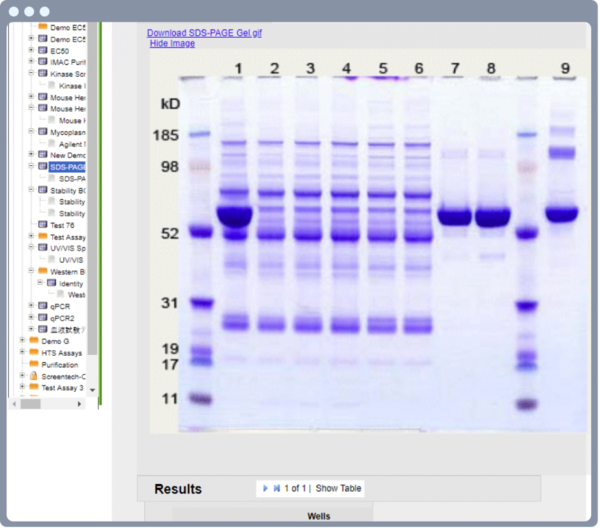
Task: Collapse the Western Blot folder node
Action: point(31,271)
